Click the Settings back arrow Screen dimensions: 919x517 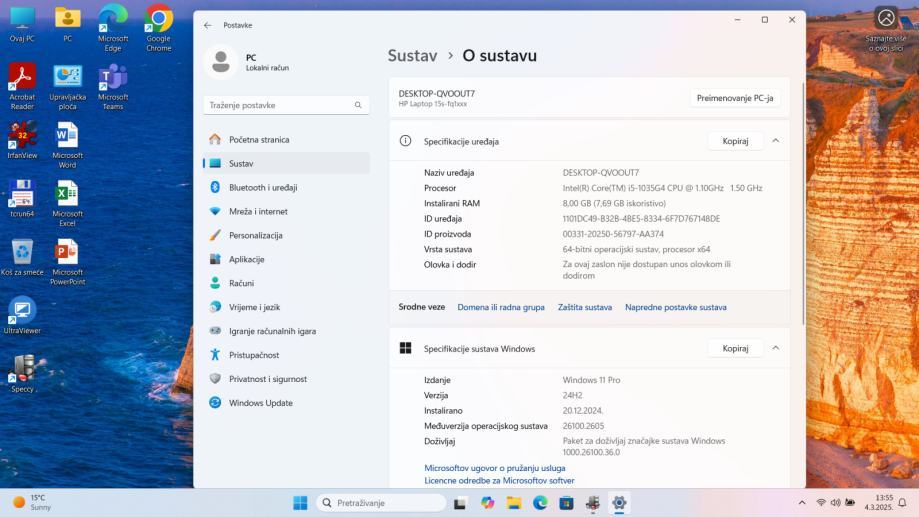click(207, 25)
